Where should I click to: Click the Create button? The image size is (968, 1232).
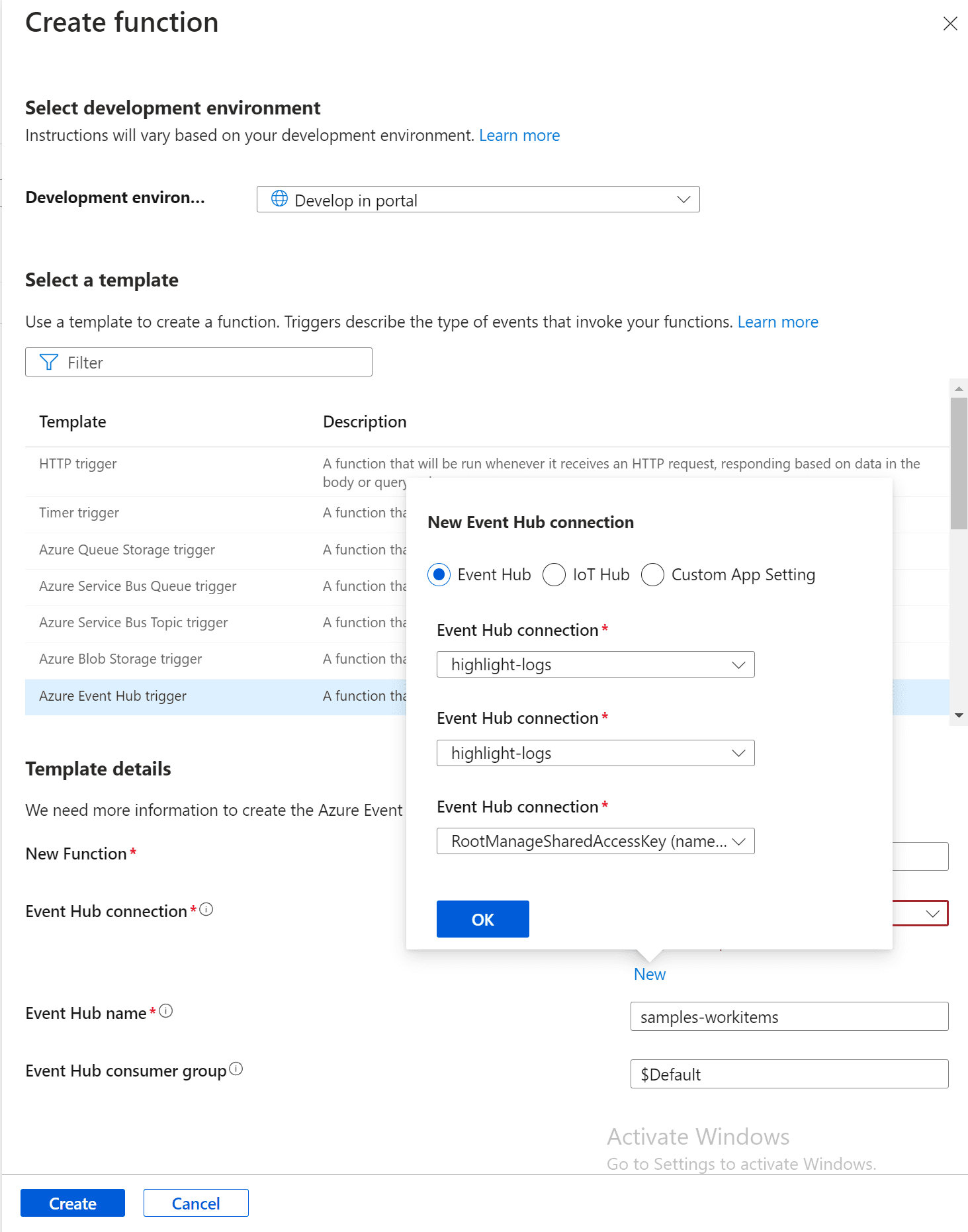[73, 1203]
